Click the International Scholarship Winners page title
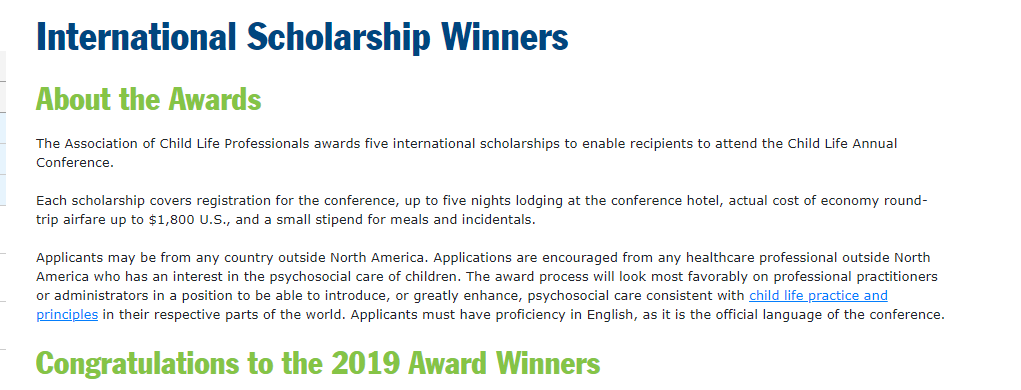This screenshot has height=390, width=1021. pyautogui.click(x=302, y=37)
